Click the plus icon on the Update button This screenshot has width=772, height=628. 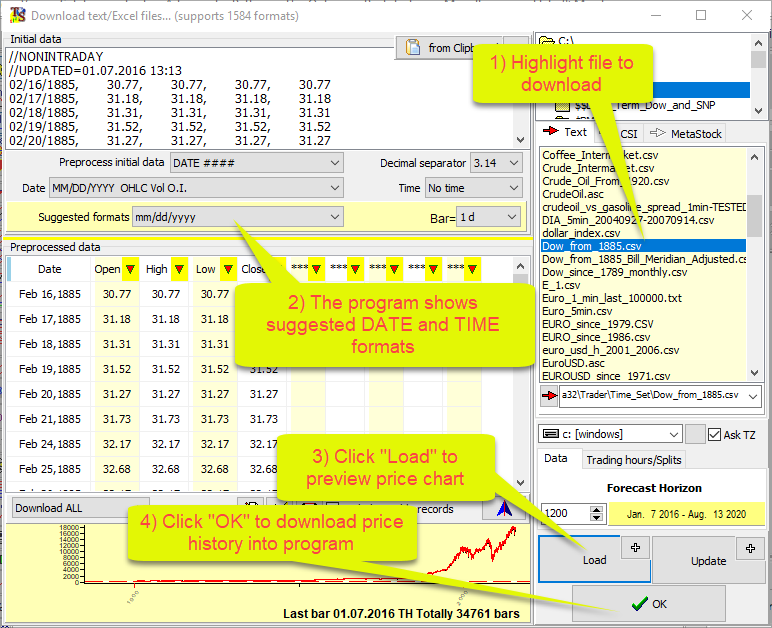(750, 547)
